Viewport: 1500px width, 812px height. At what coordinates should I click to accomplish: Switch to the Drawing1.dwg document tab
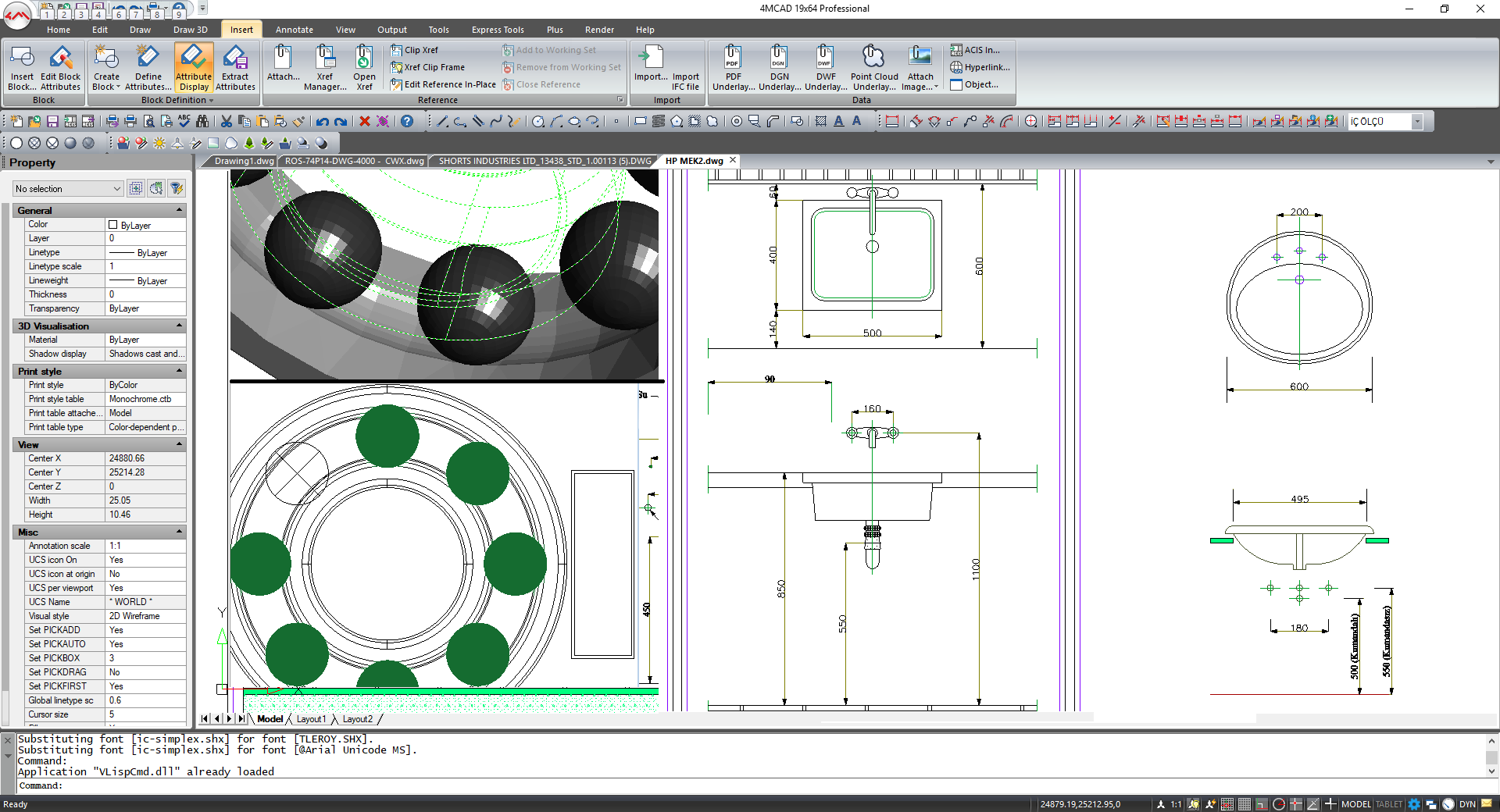click(243, 161)
